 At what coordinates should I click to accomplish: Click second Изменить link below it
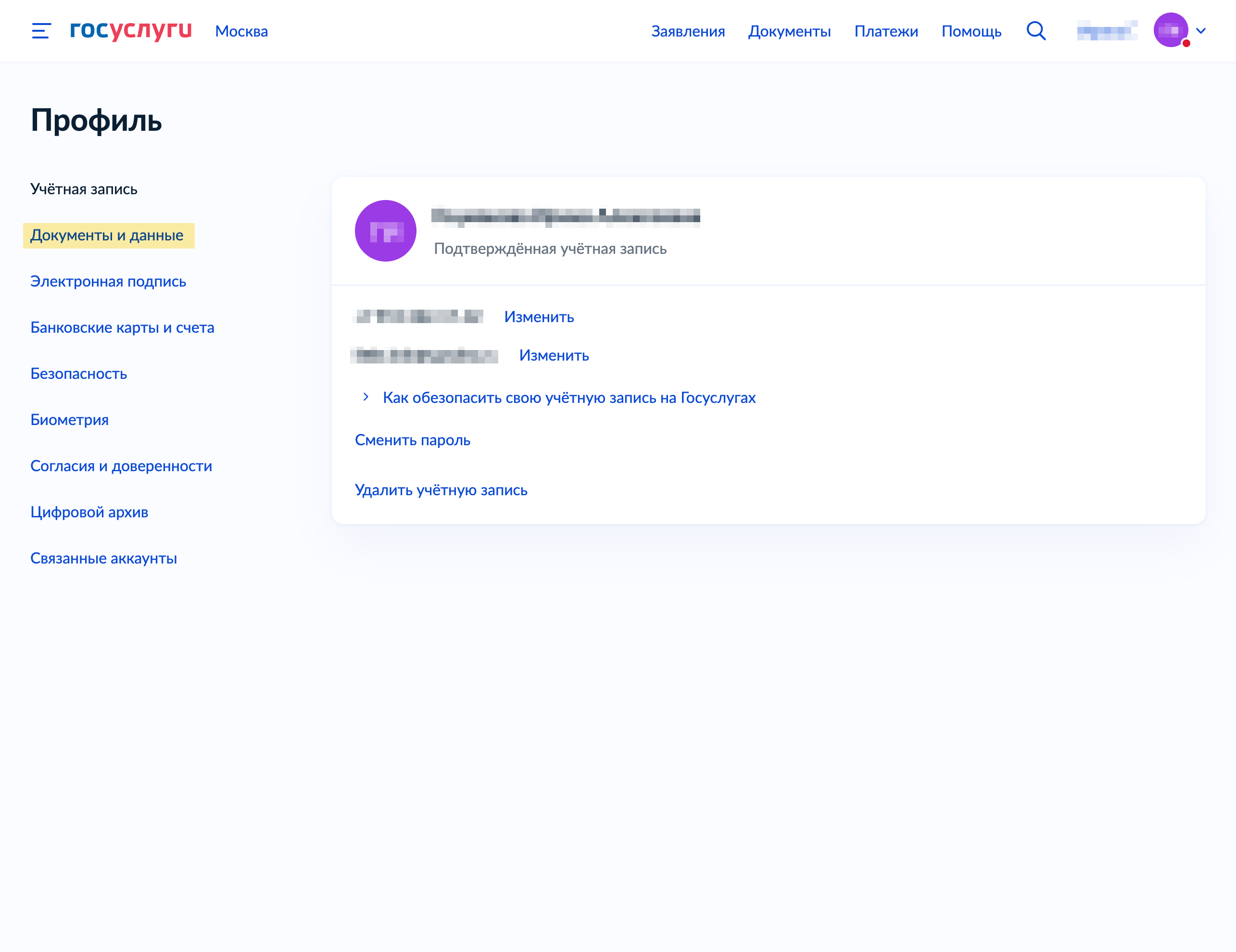pos(554,356)
